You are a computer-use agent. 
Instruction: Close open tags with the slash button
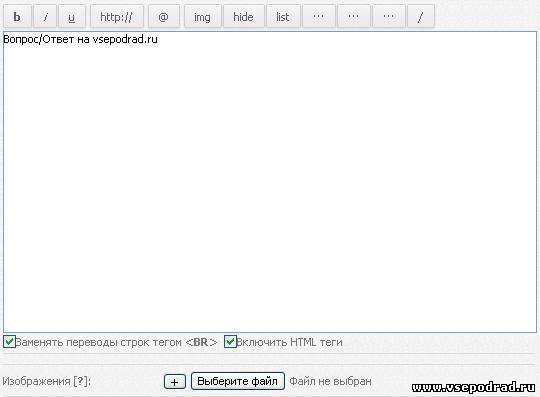420,17
